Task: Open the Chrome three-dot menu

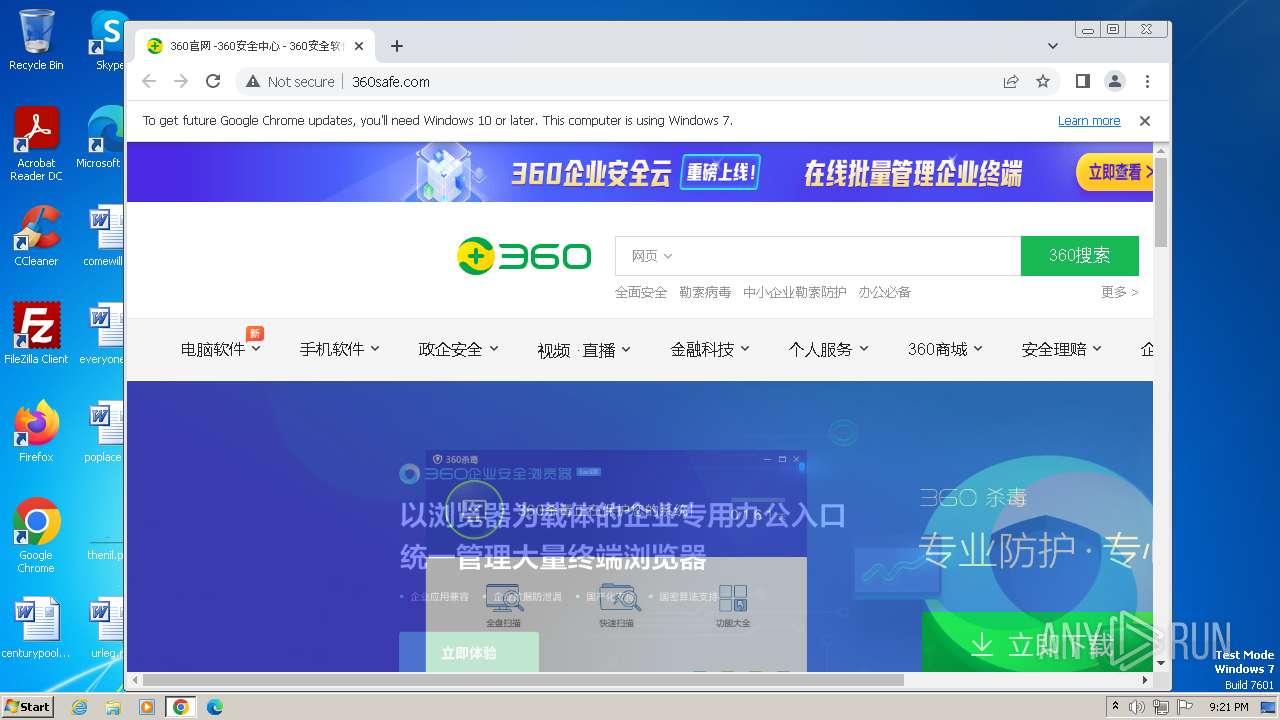Action: point(1147,81)
